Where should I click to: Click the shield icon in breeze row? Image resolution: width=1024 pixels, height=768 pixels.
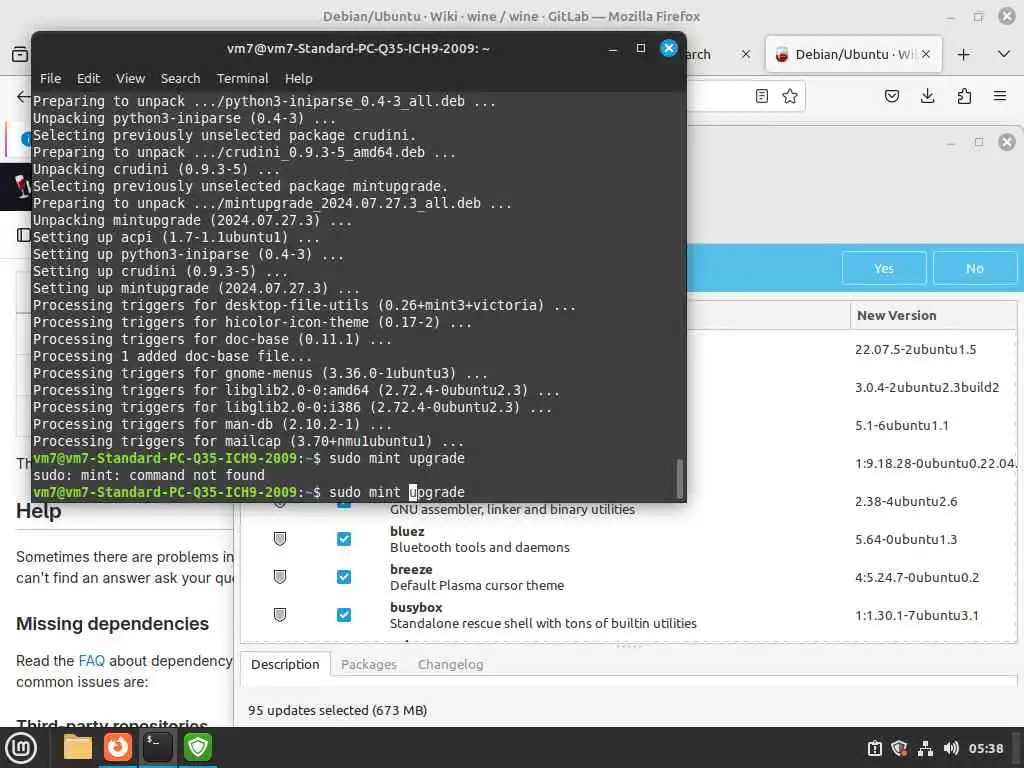[x=280, y=577]
